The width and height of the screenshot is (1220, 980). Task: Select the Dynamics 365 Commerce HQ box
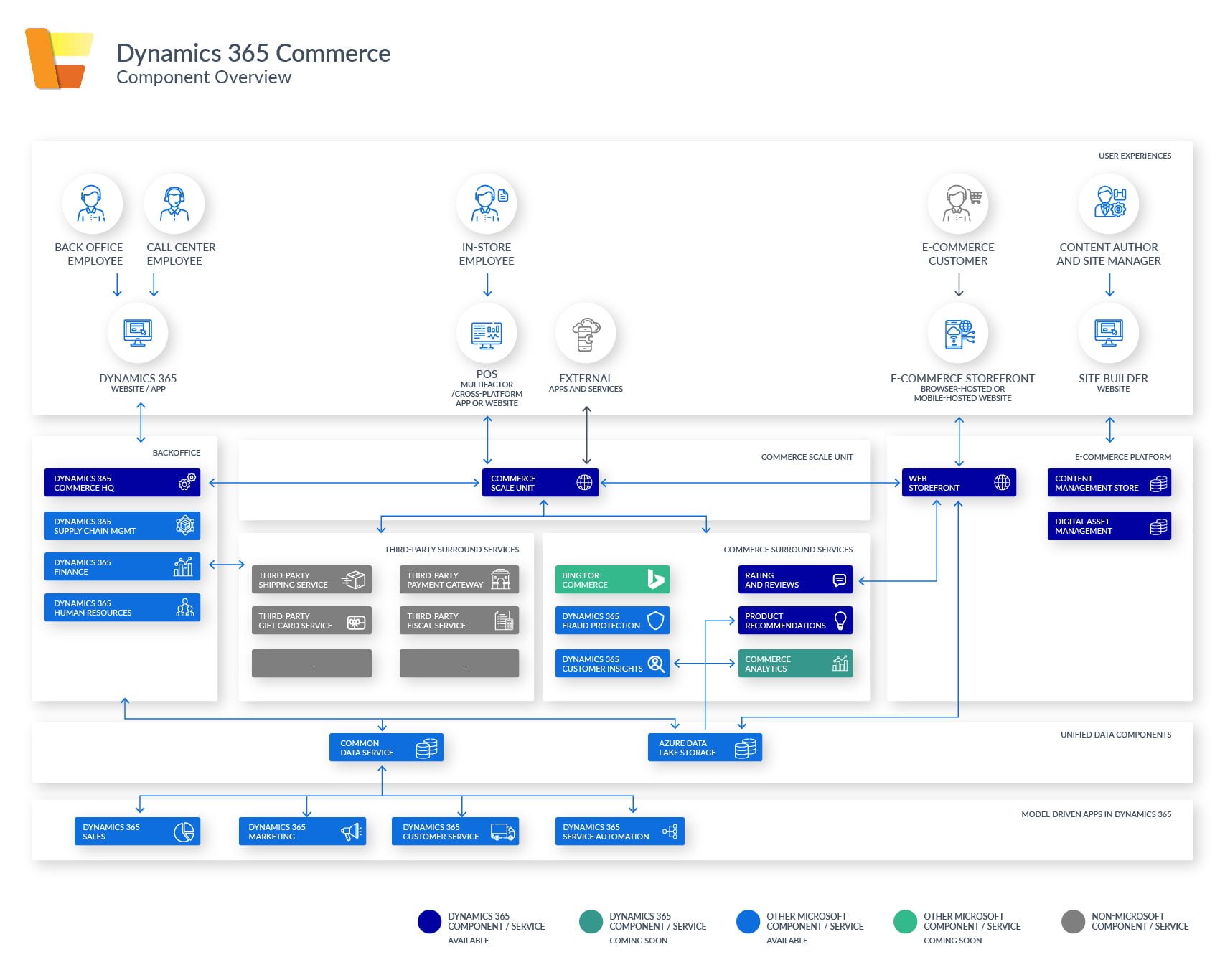(x=122, y=483)
